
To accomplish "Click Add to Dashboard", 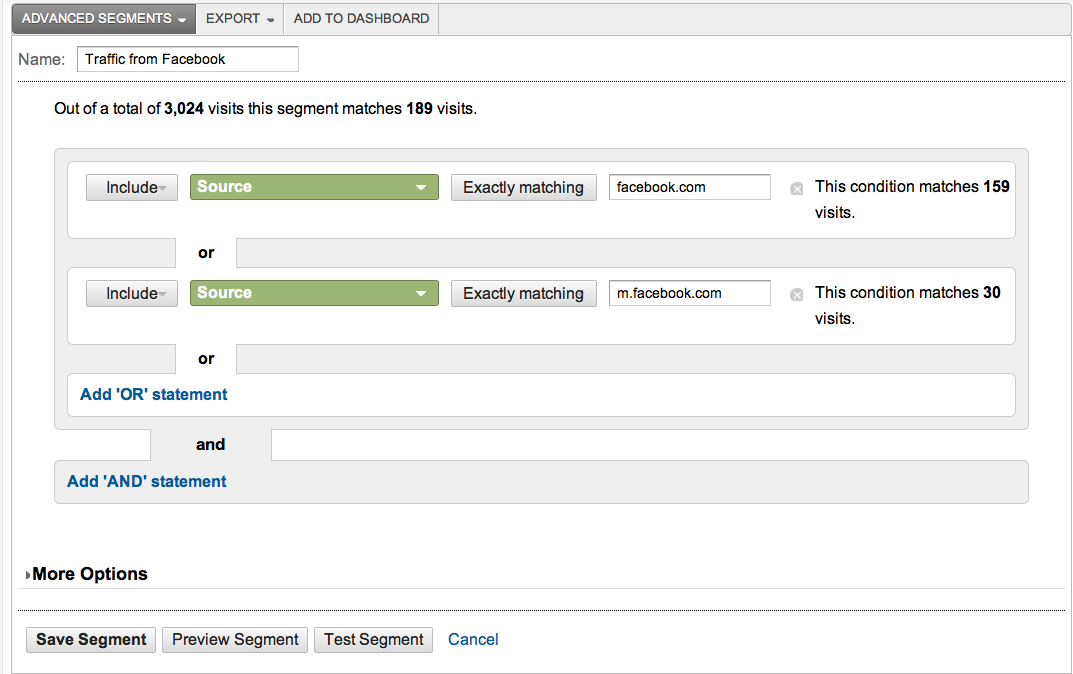I will coord(361,18).
